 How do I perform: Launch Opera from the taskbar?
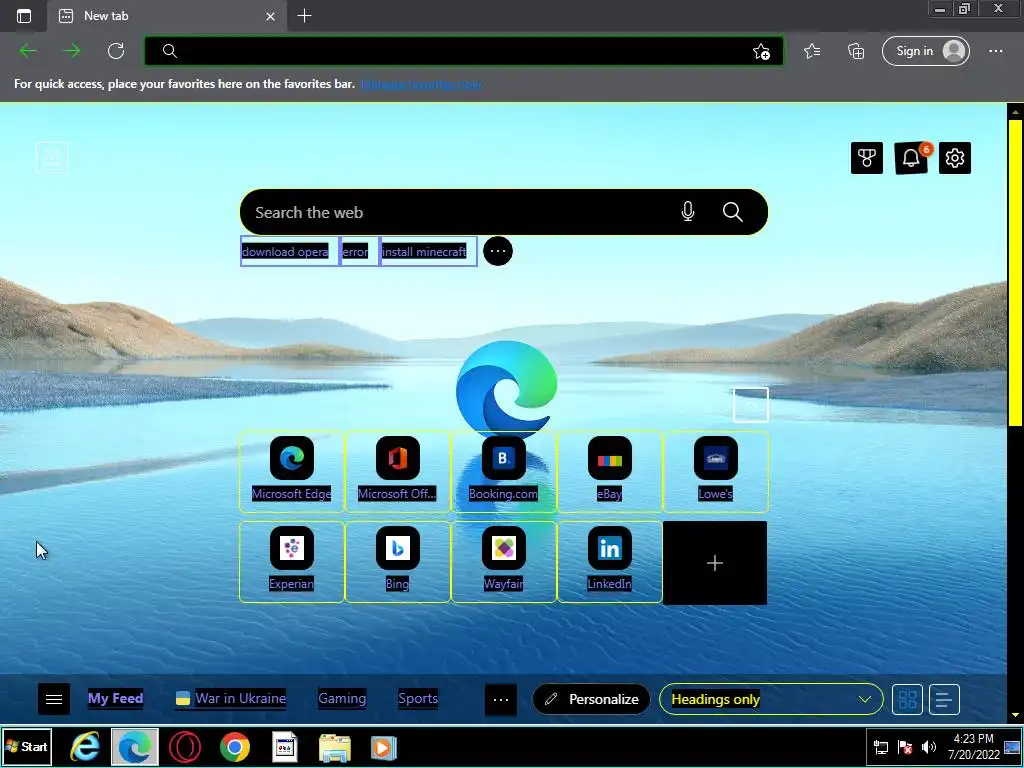click(184, 747)
